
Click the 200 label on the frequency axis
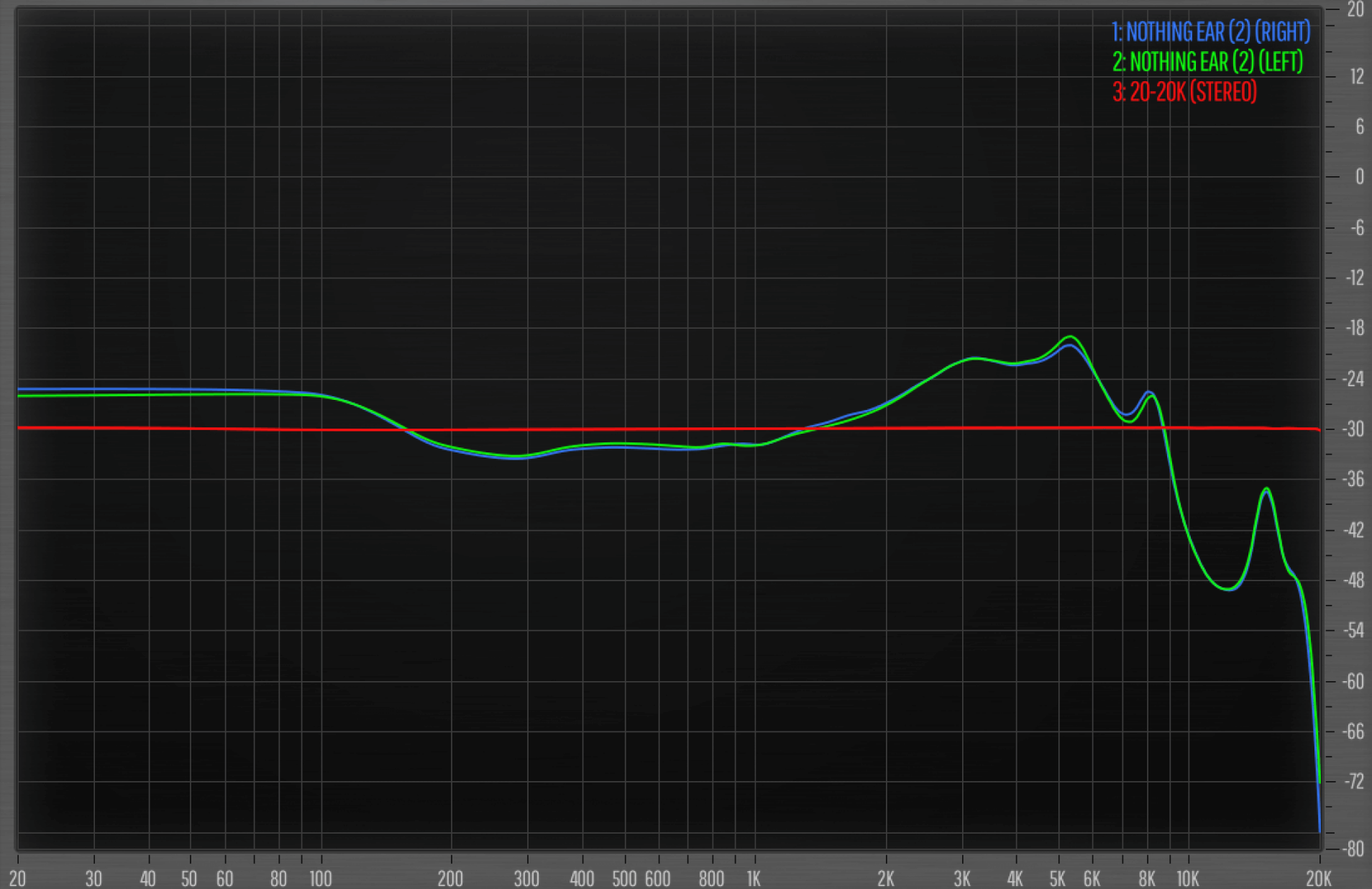[x=450, y=878]
